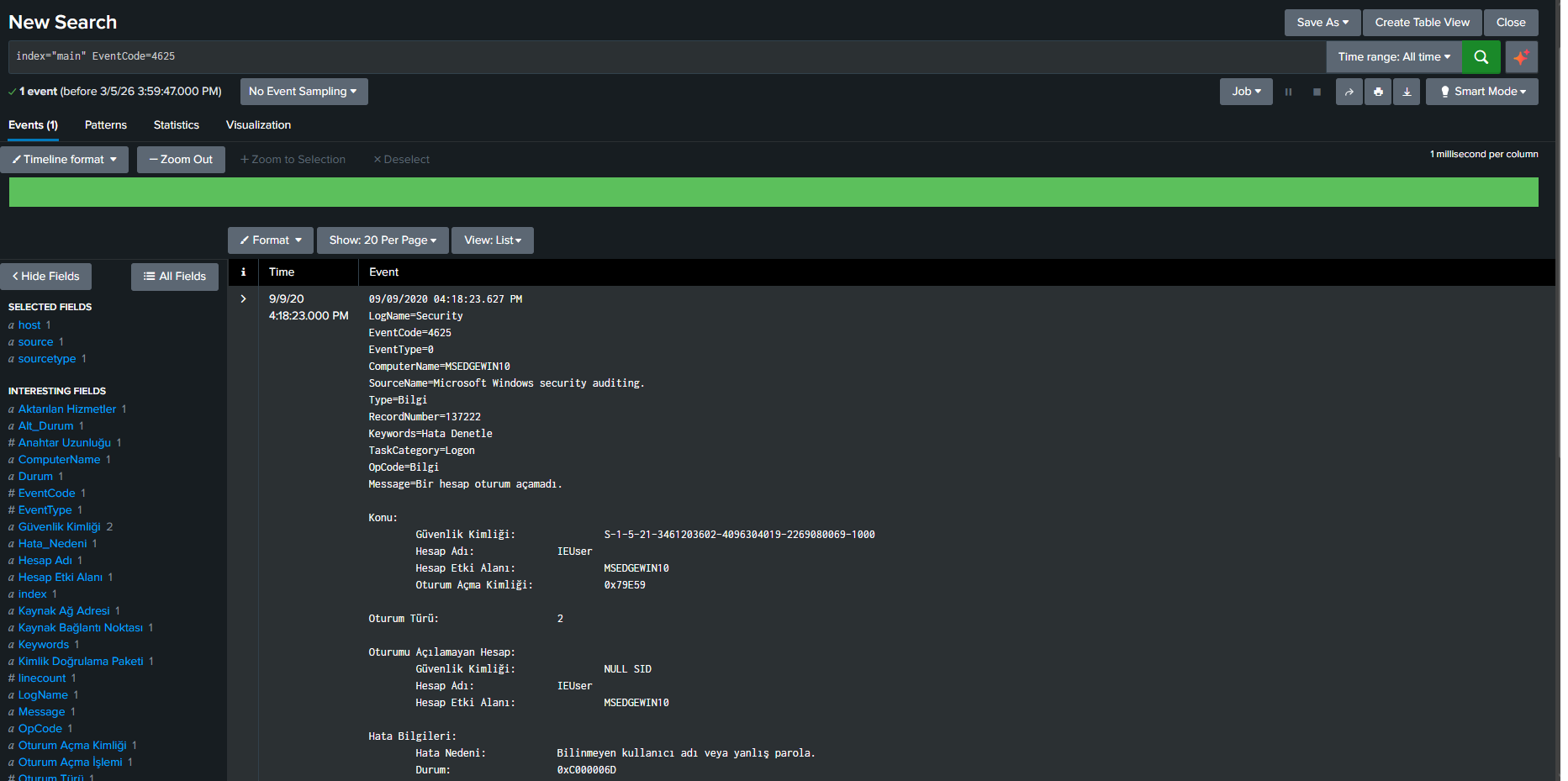1568x781 pixels.
Task: Pause the search job
Action: point(1288,92)
